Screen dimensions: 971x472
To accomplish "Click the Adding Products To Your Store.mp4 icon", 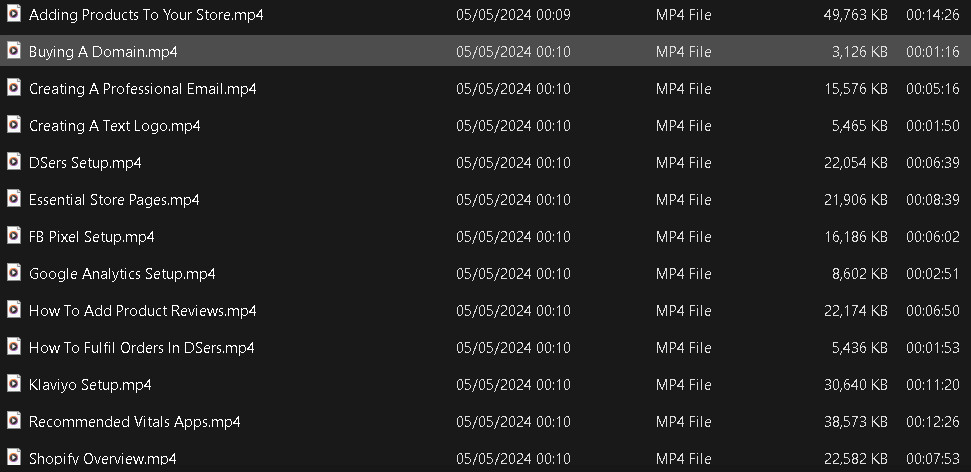I will 14,14.
